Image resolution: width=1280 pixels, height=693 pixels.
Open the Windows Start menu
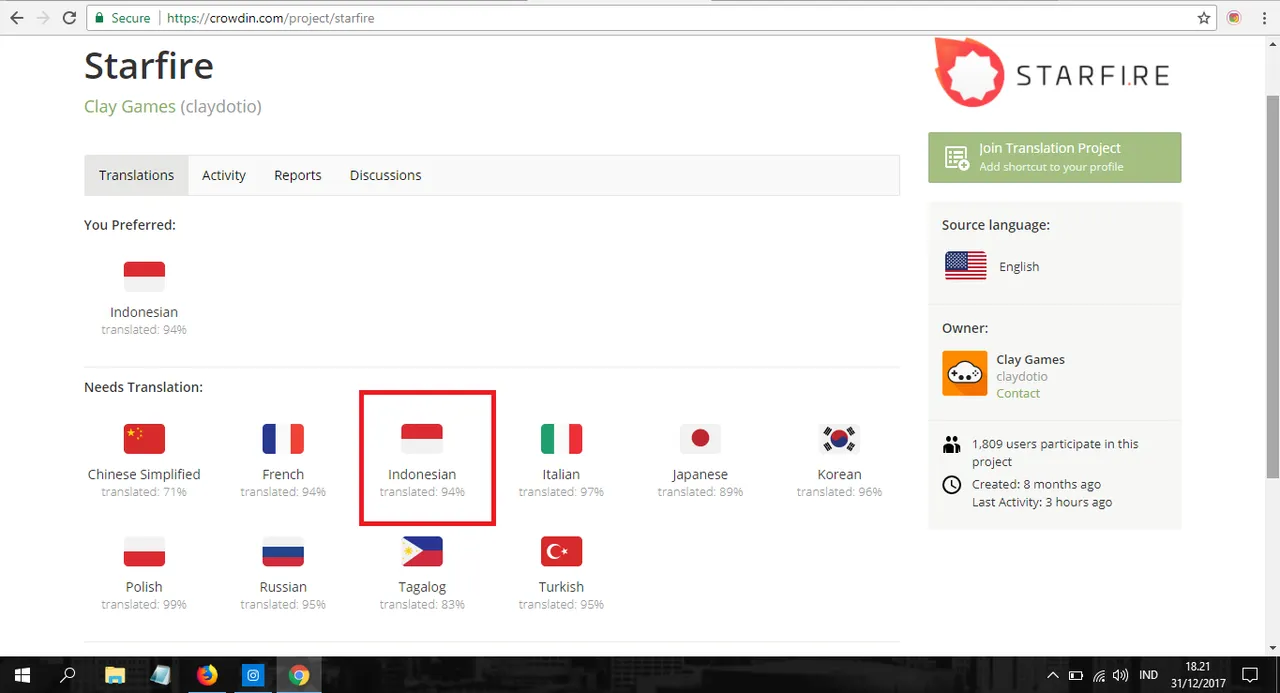22,675
